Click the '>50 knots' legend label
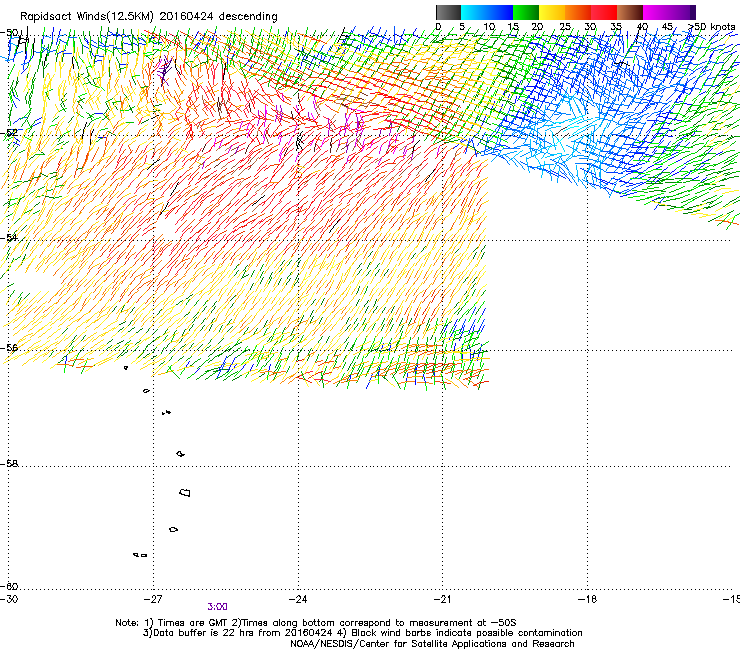This screenshot has height=650, width=740. pyautogui.click(x=712, y=27)
